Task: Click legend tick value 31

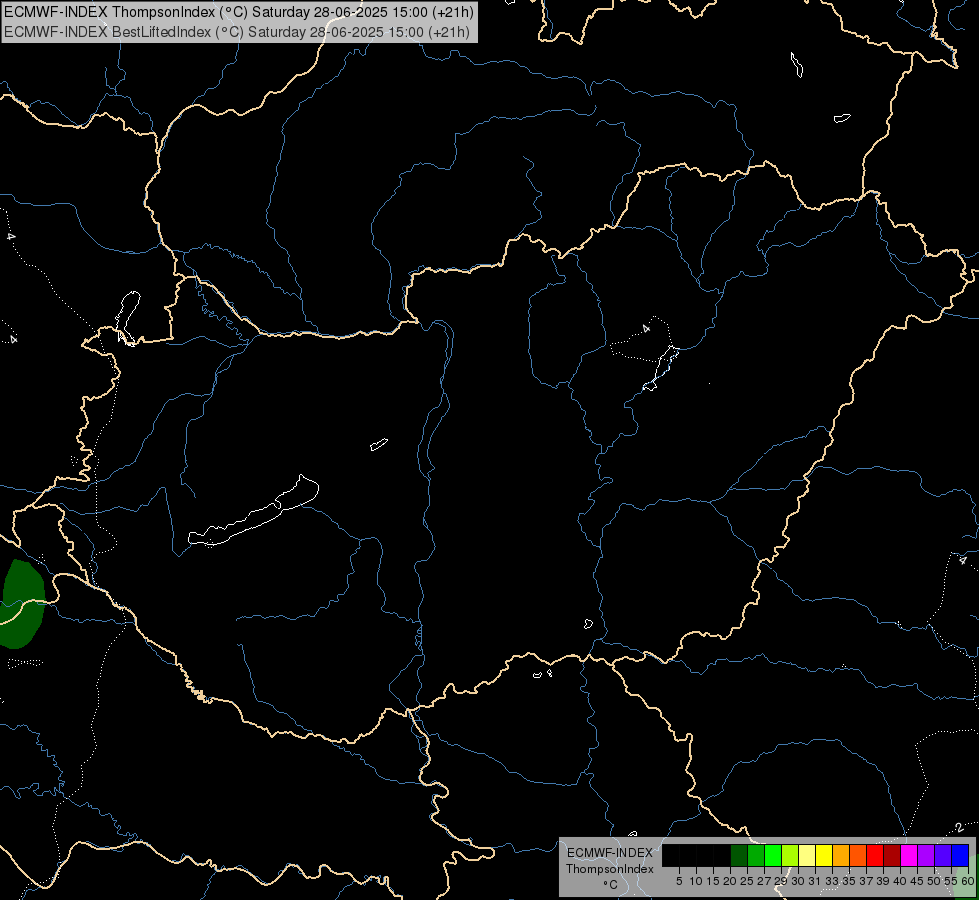Action: click(814, 881)
